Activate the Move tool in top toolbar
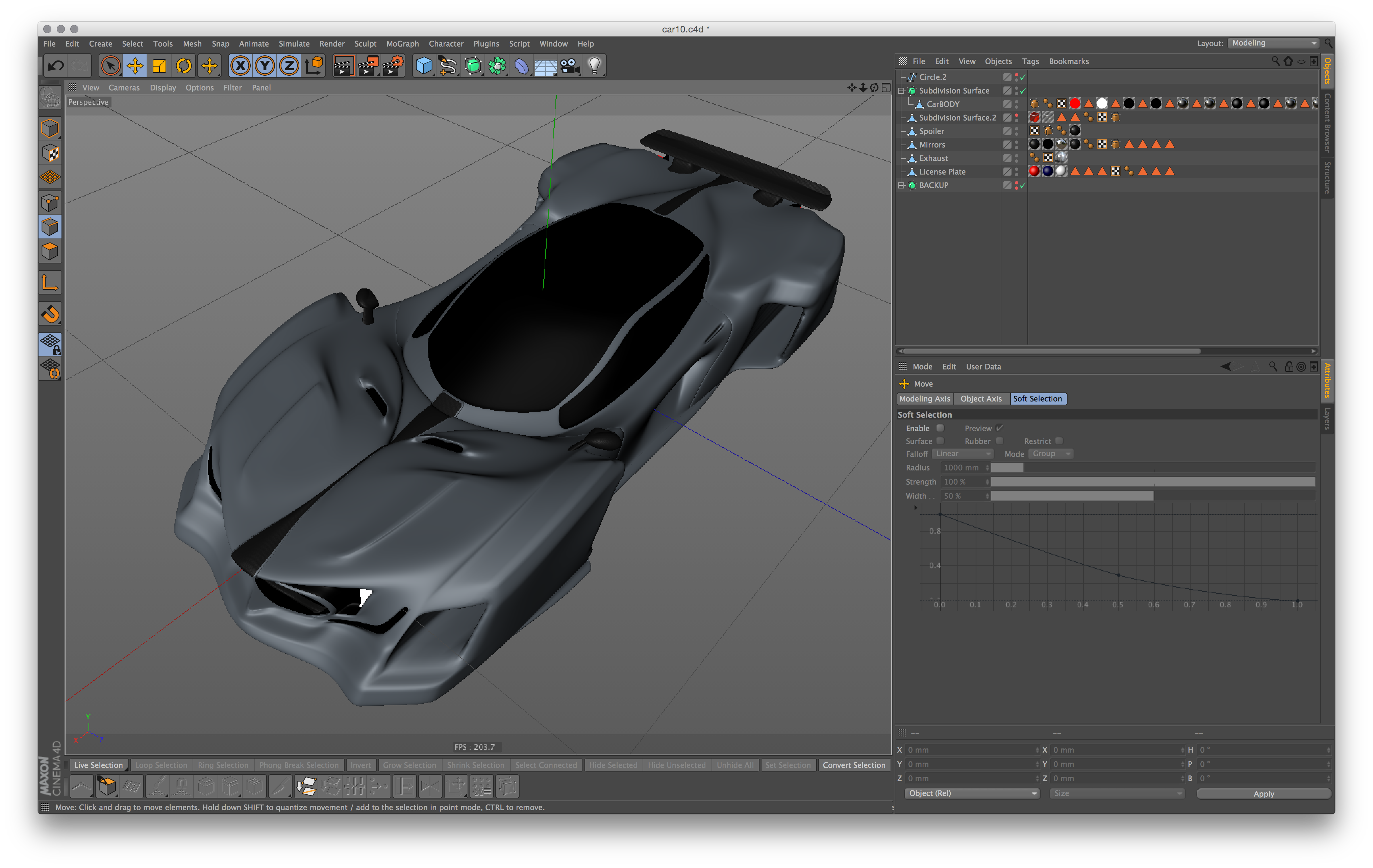 click(x=135, y=66)
